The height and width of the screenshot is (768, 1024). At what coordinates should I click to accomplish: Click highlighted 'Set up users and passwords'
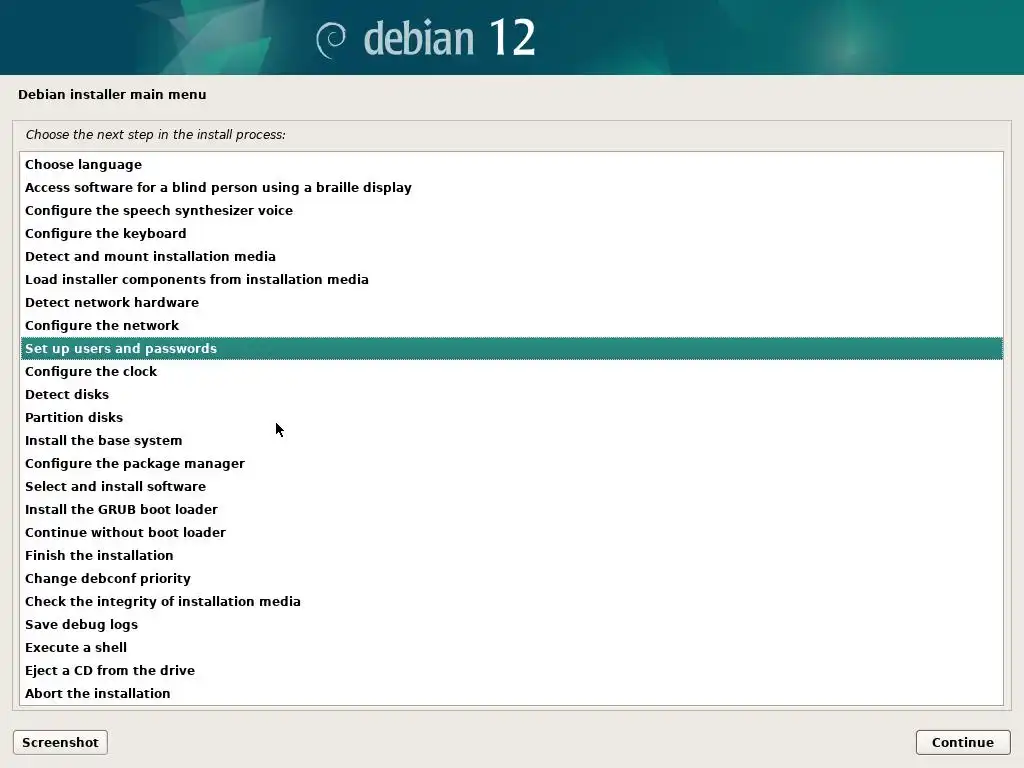(511, 348)
